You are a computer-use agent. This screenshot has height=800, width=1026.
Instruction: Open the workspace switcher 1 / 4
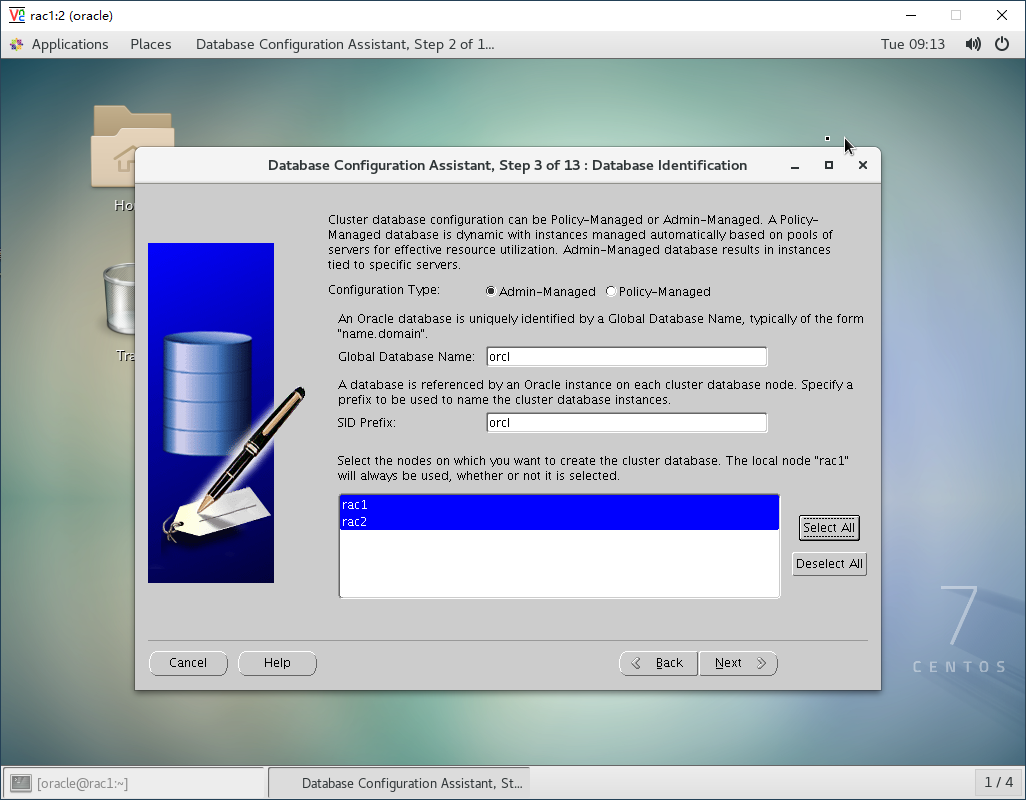coord(999,782)
